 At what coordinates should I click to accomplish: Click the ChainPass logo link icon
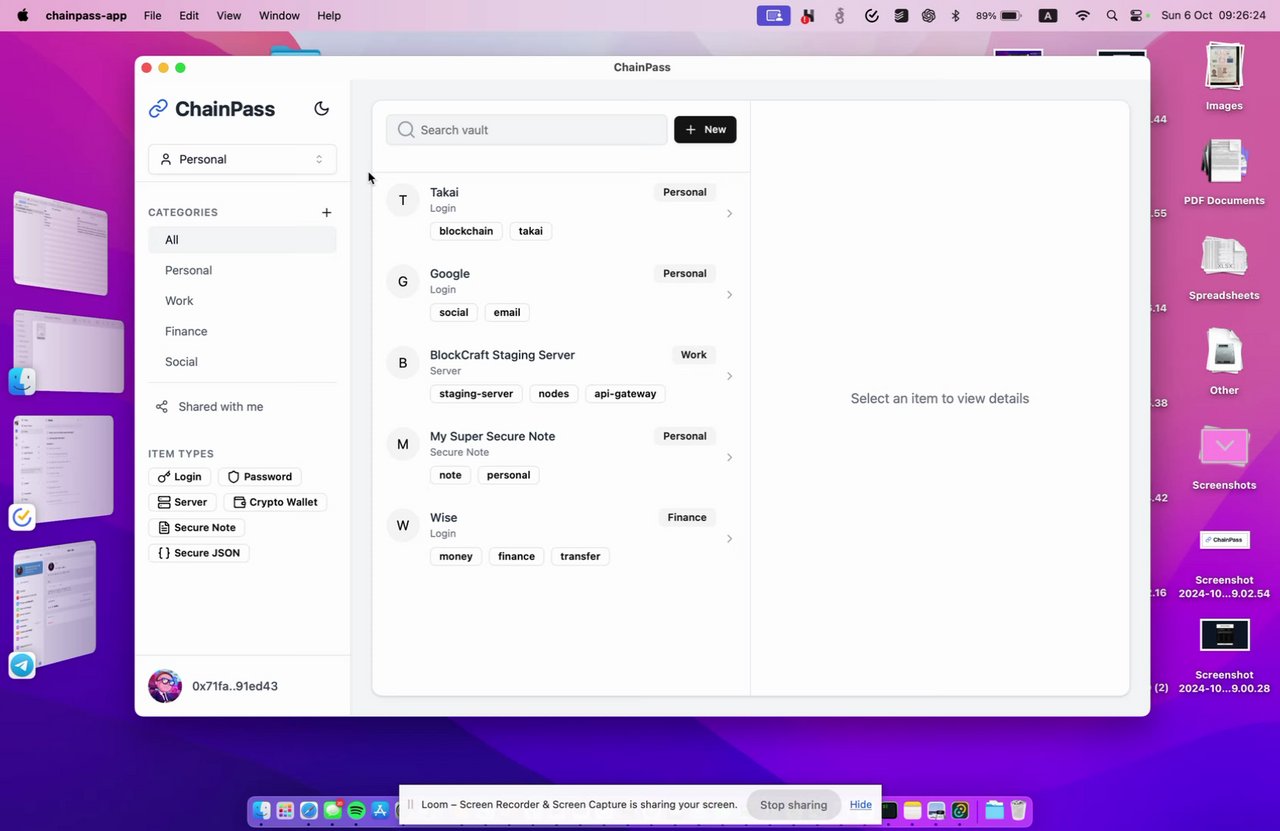click(158, 109)
